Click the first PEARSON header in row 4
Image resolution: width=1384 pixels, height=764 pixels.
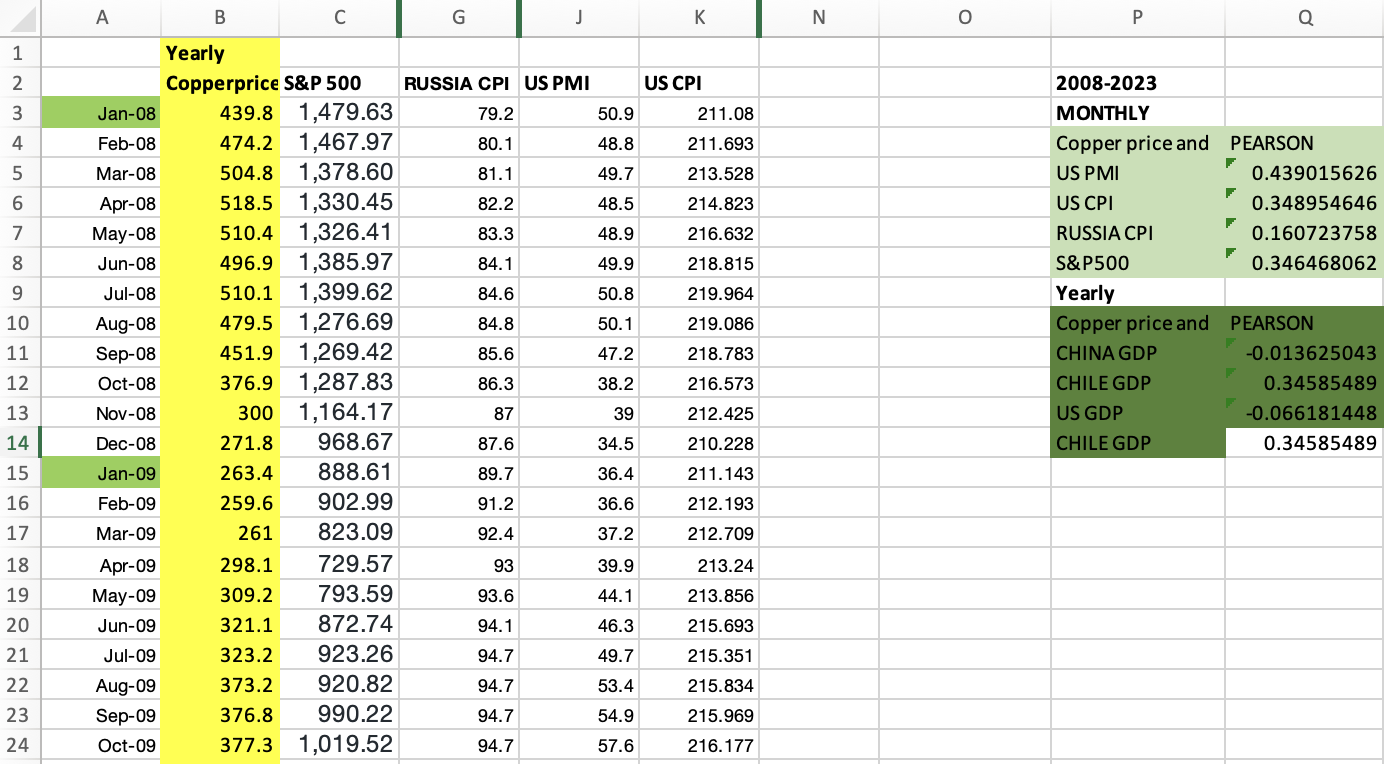[x=1304, y=143]
